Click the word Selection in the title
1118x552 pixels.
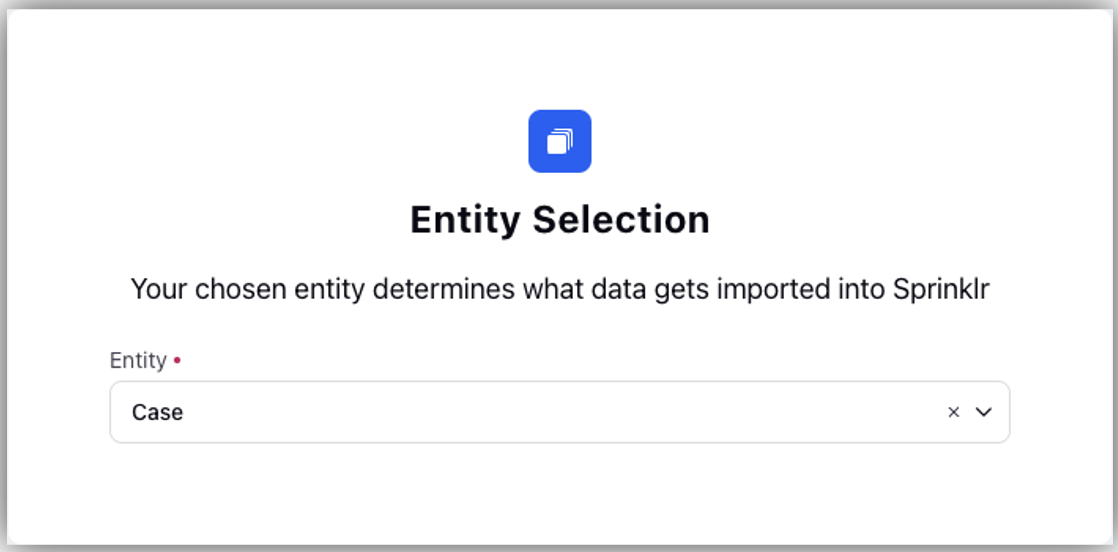621,220
